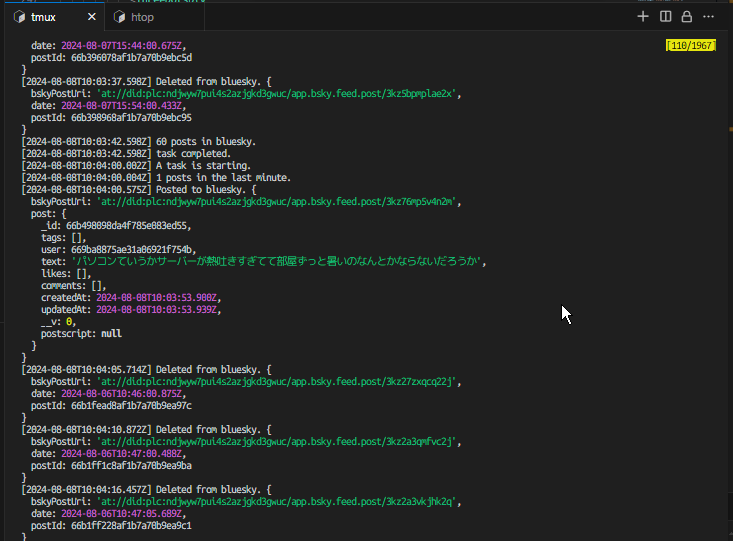The image size is (733, 541).
Task: Click the 'postscript: null' line
Action: click(x=81, y=334)
